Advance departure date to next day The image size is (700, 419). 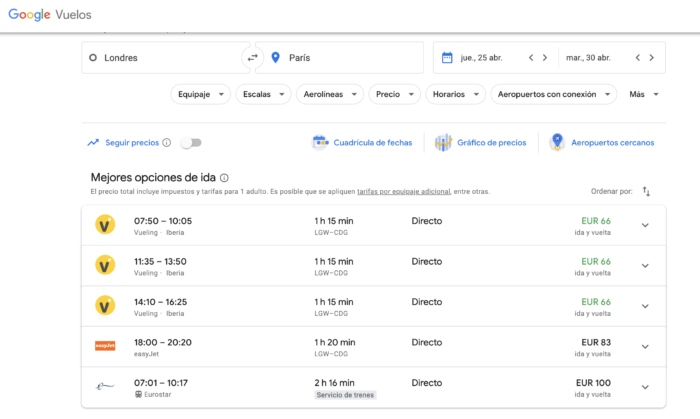[545, 58]
